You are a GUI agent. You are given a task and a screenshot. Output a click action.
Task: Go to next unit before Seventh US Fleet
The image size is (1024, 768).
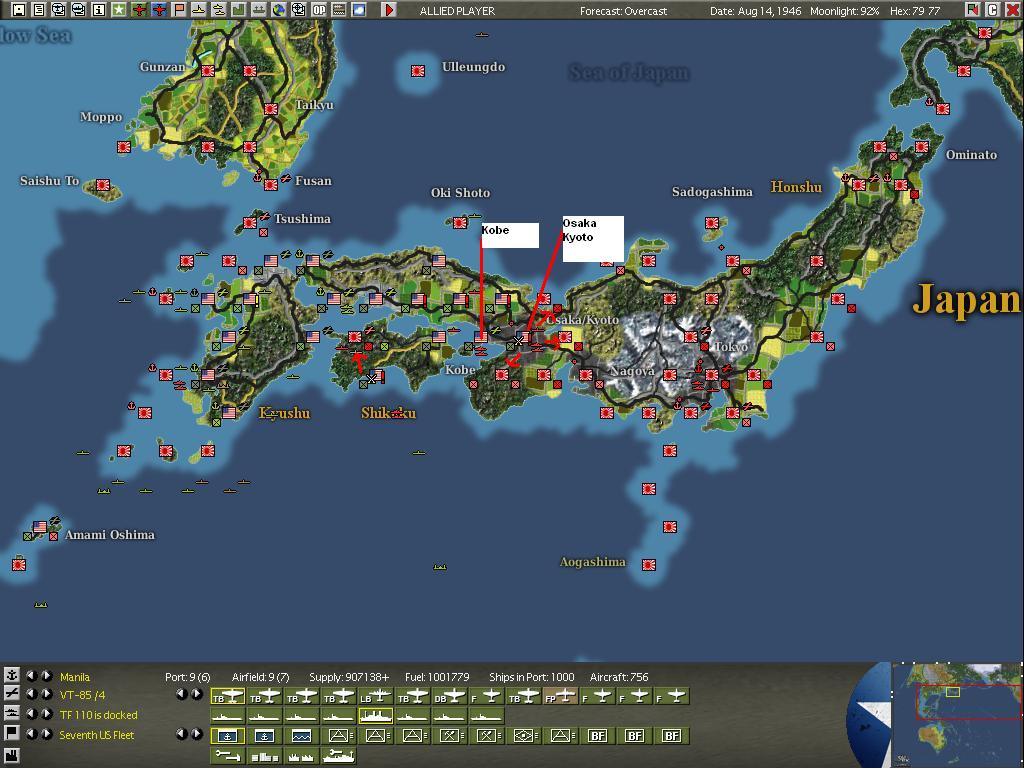(x=46, y=733)
